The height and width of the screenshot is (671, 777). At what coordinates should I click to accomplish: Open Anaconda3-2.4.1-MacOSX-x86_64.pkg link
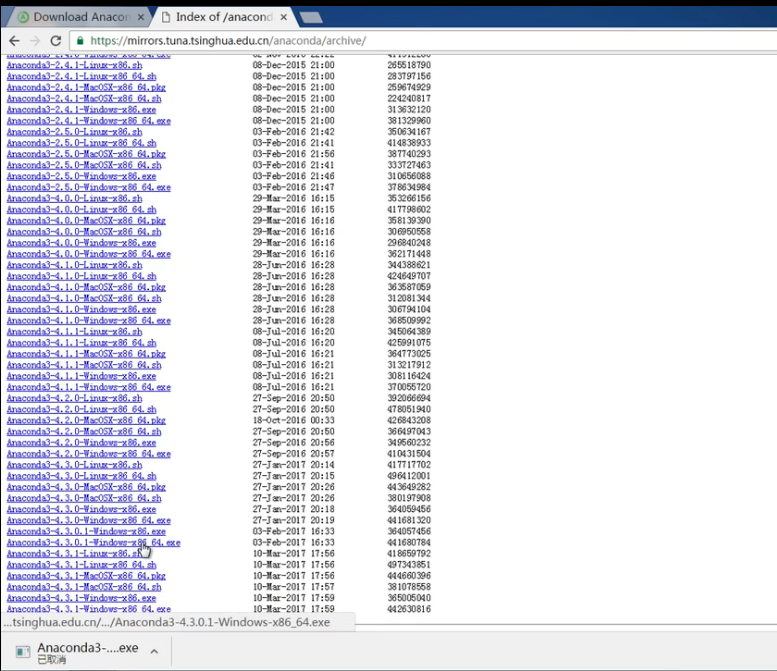coord(86,87)
